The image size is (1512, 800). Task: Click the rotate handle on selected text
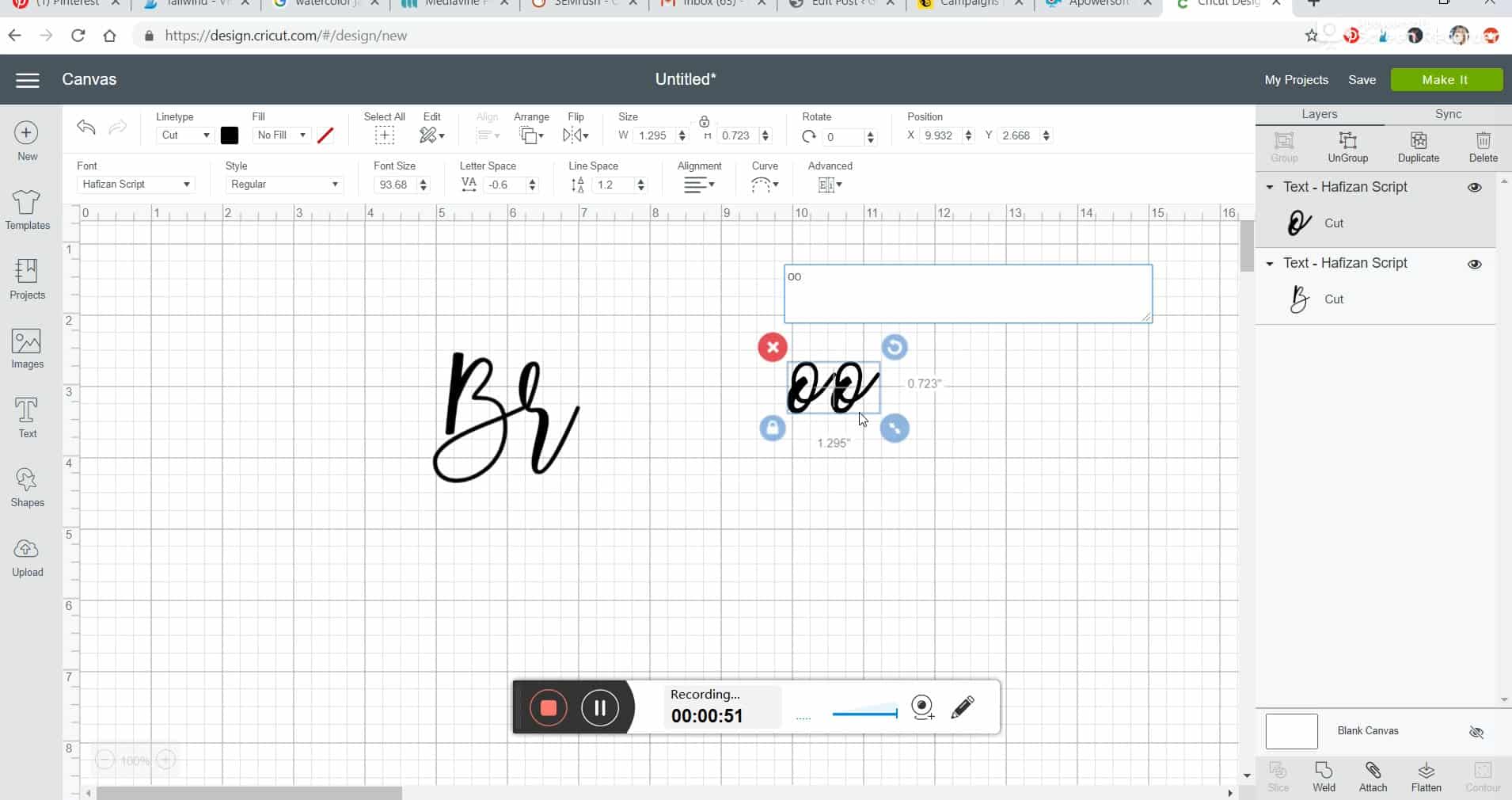[895, 347]
